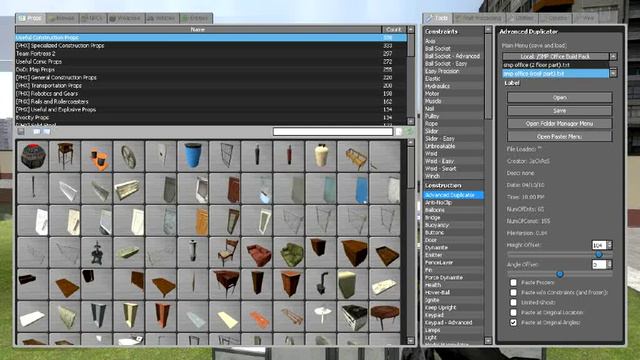Click the Save button in Advanced Duplicator
Viewport: 640px width, 360px height.
click(560, 111)
